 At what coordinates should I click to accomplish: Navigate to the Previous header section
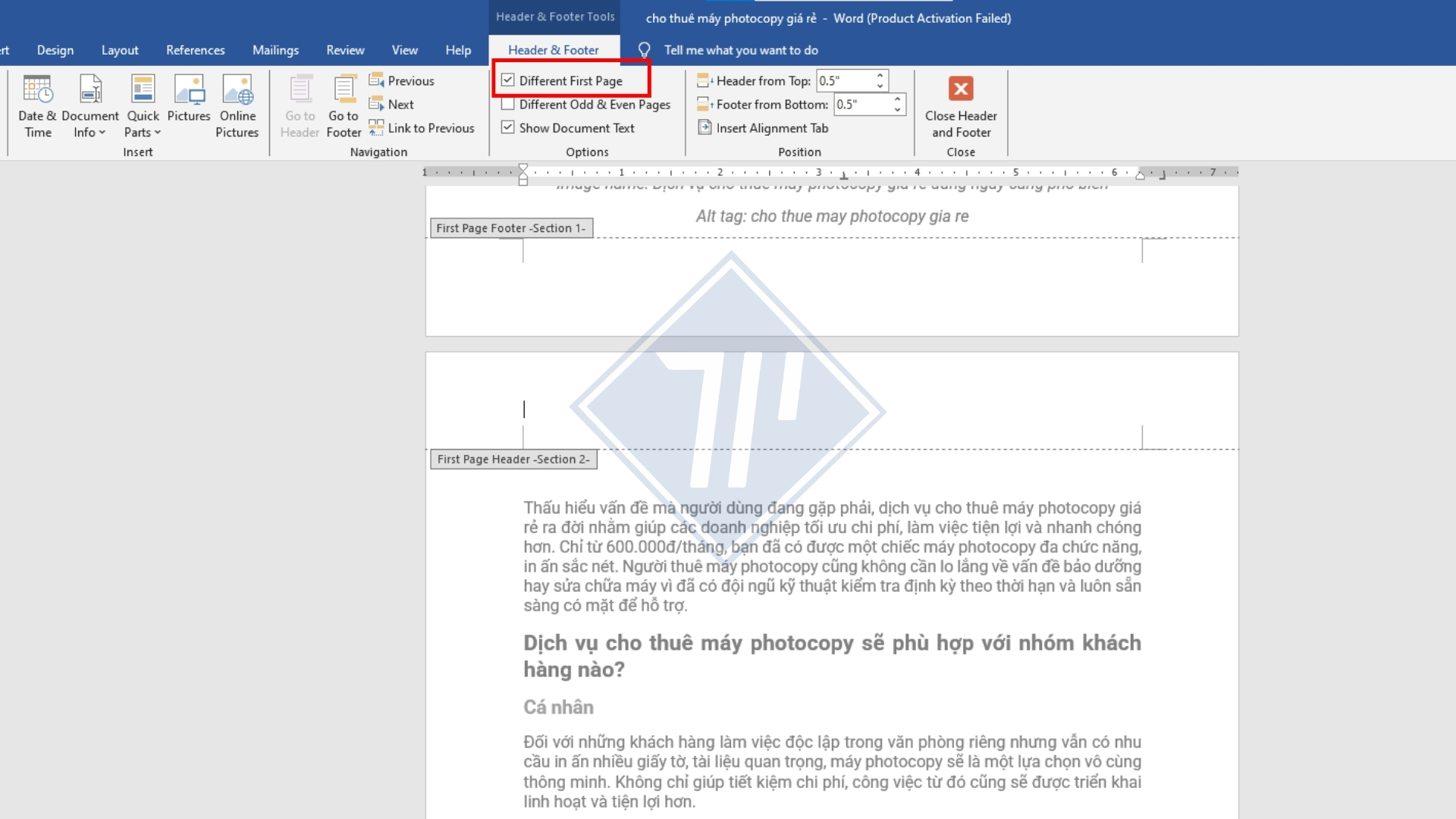tap(403, 80)
